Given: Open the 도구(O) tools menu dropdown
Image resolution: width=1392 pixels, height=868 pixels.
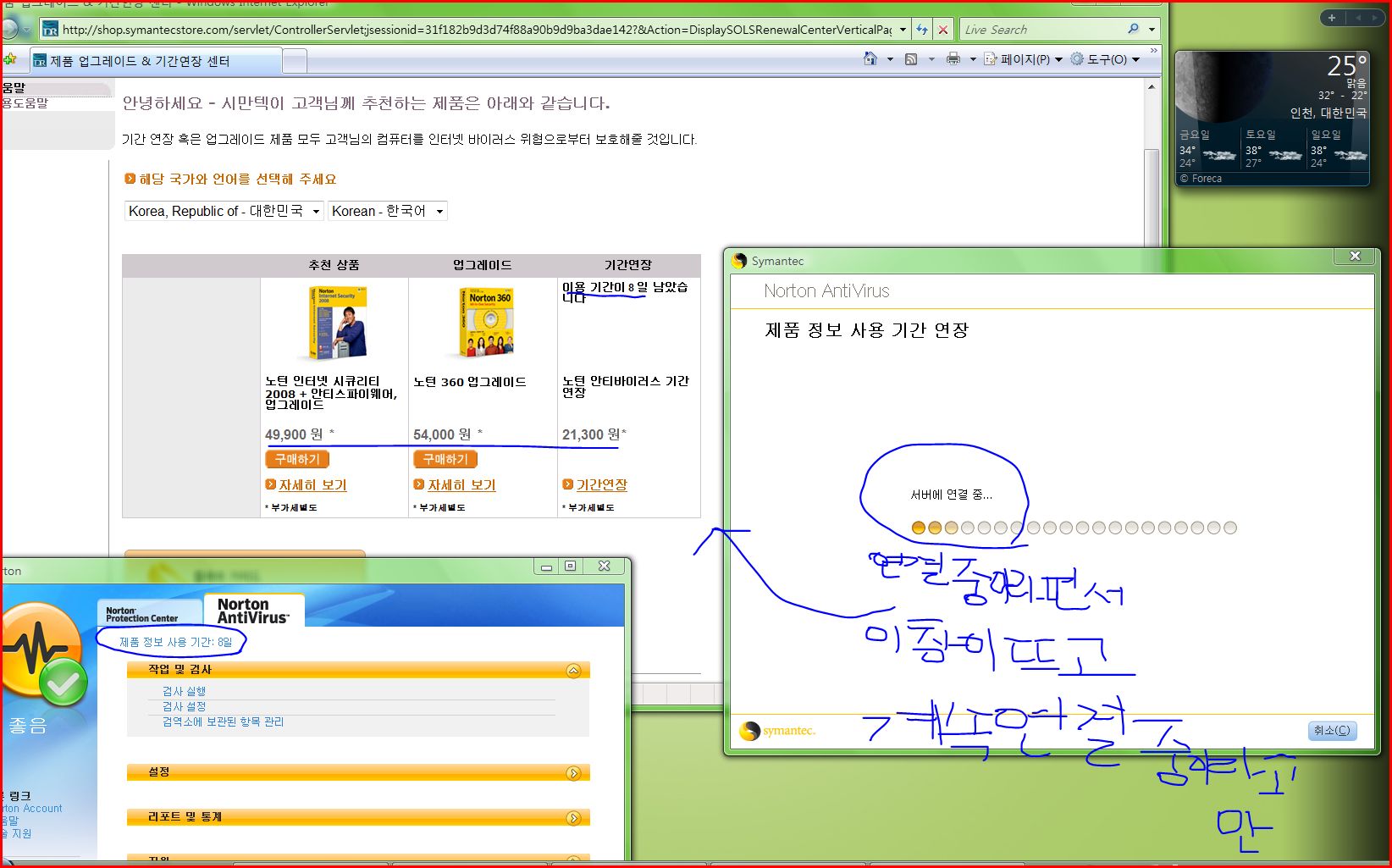Looking at the screenshot, I should [x=1135, y=59].
